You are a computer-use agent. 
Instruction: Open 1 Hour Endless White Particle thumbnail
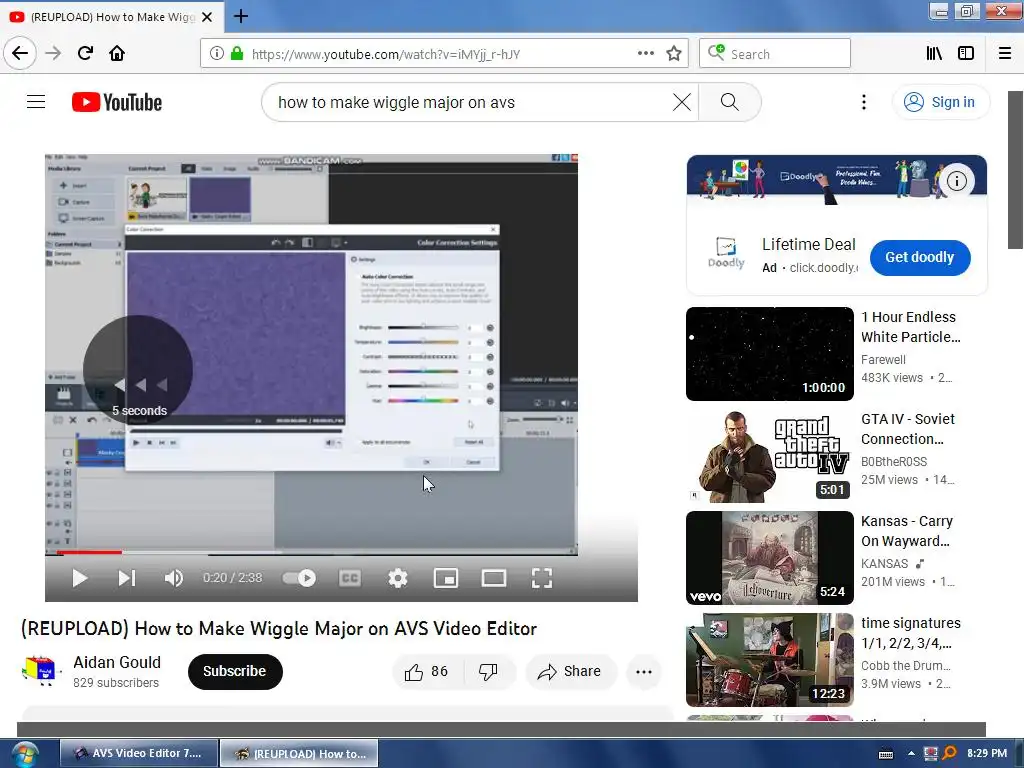[769, 354]
